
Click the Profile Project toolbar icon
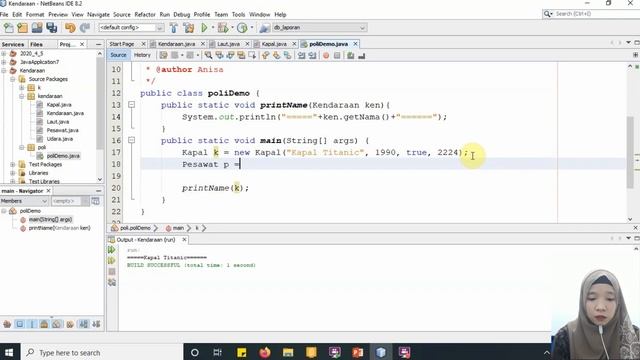242,28
